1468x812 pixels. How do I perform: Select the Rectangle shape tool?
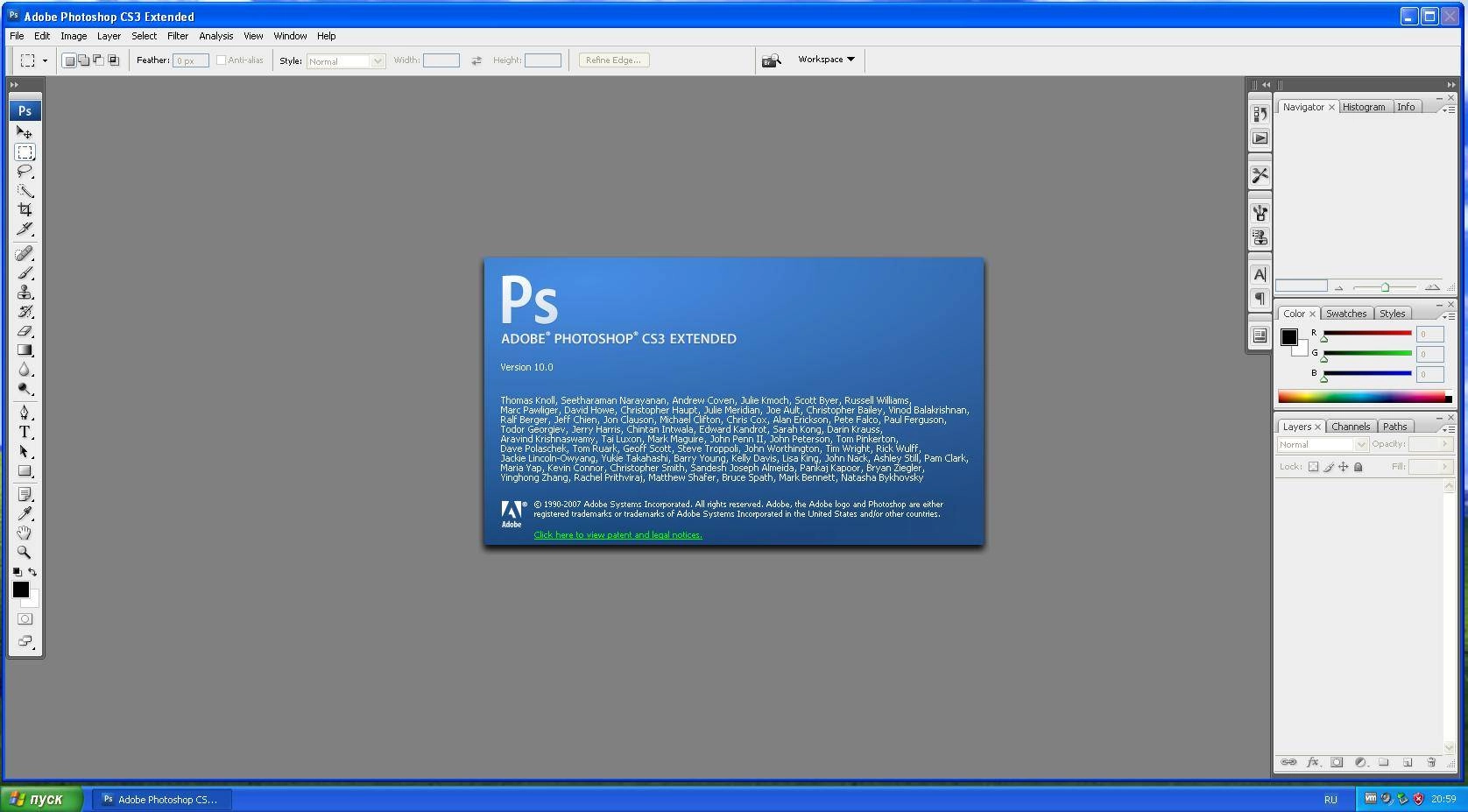[x=25, y=470]
